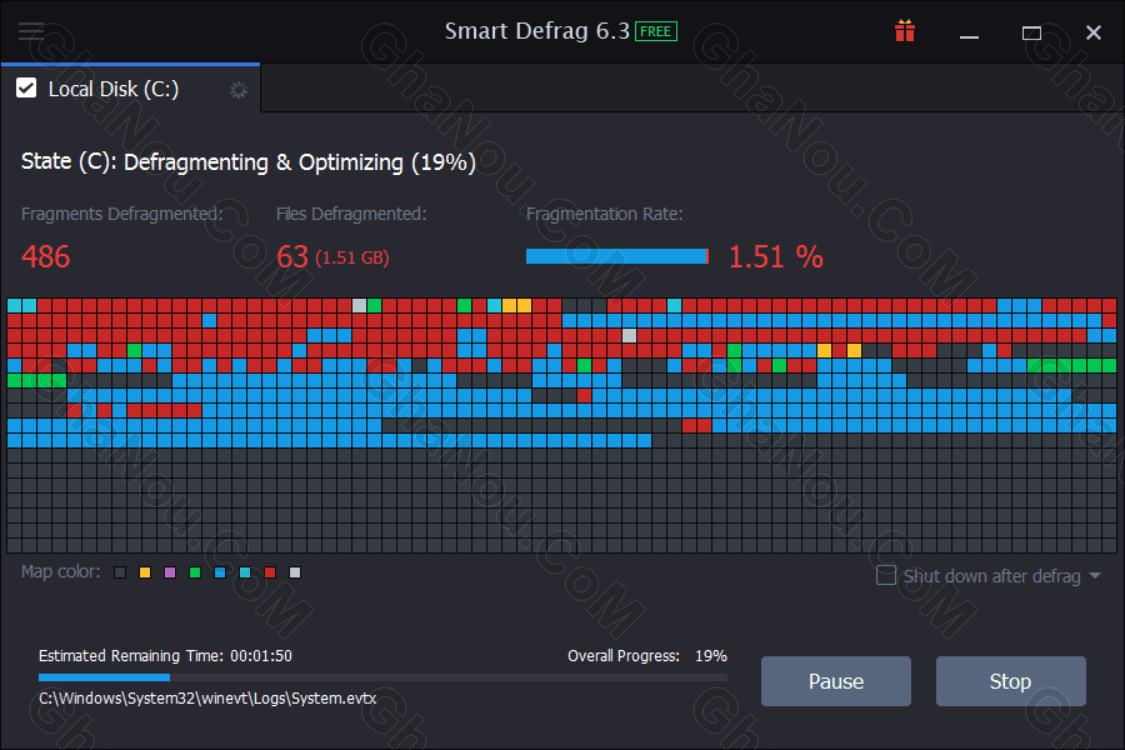The width and height of the screenshot is (1125, 750).
Task: Select the Local Disk (C:) tab
Action: [131, 88]
